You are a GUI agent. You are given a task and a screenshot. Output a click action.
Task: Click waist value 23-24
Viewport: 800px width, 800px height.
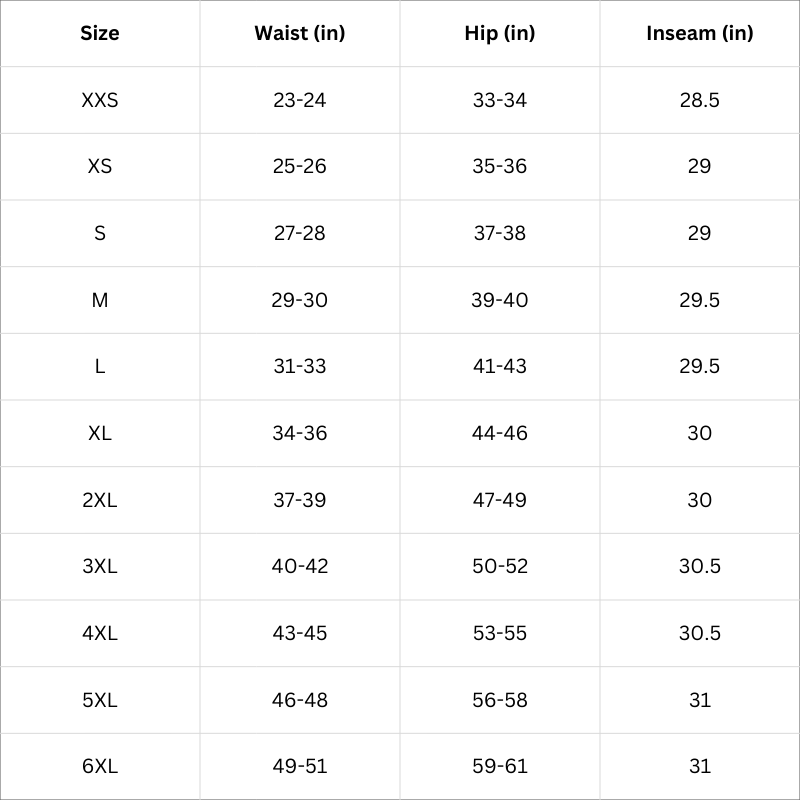click(x=300, y=100)
